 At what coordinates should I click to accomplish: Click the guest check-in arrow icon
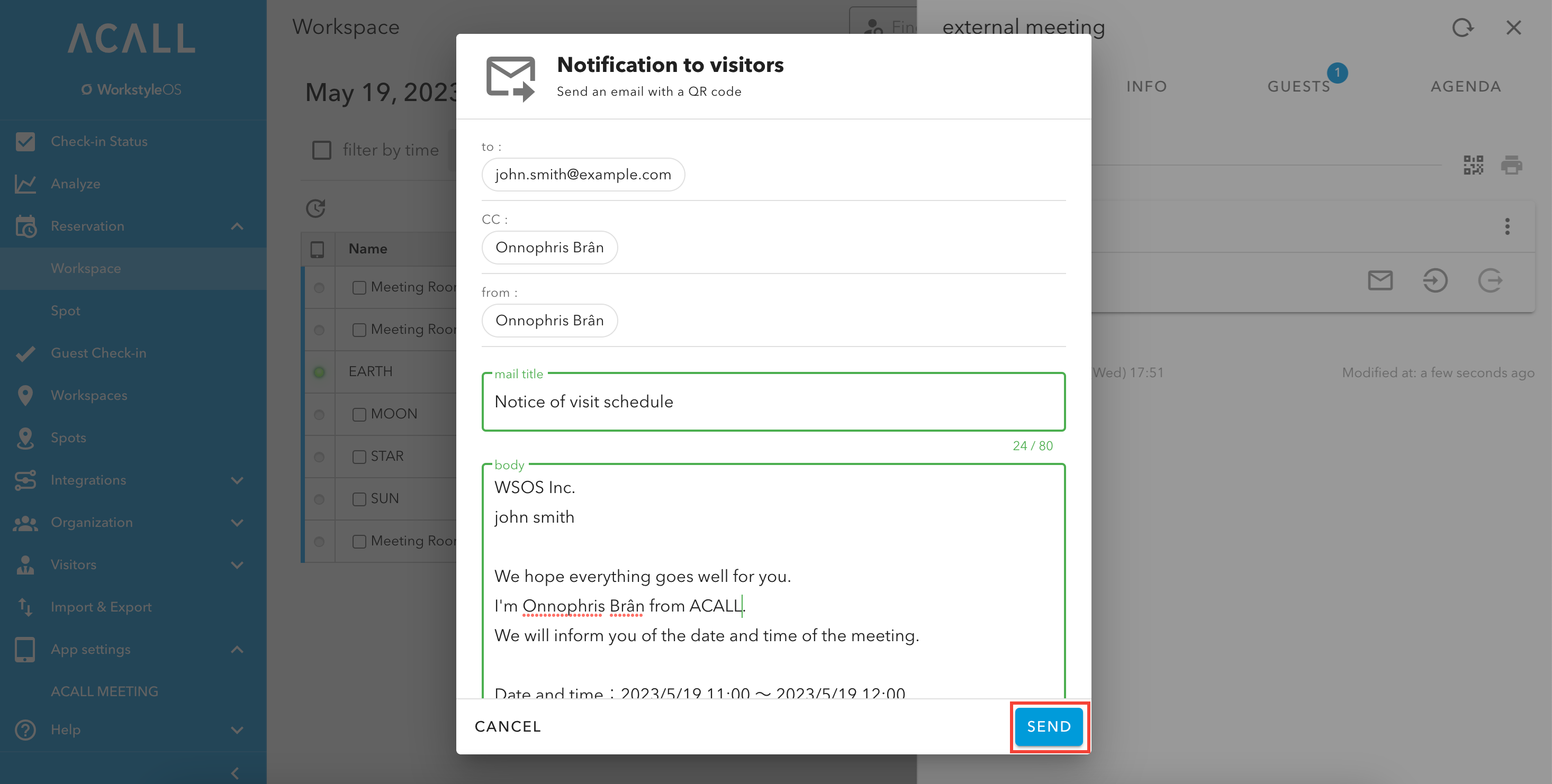[1435, 280]
